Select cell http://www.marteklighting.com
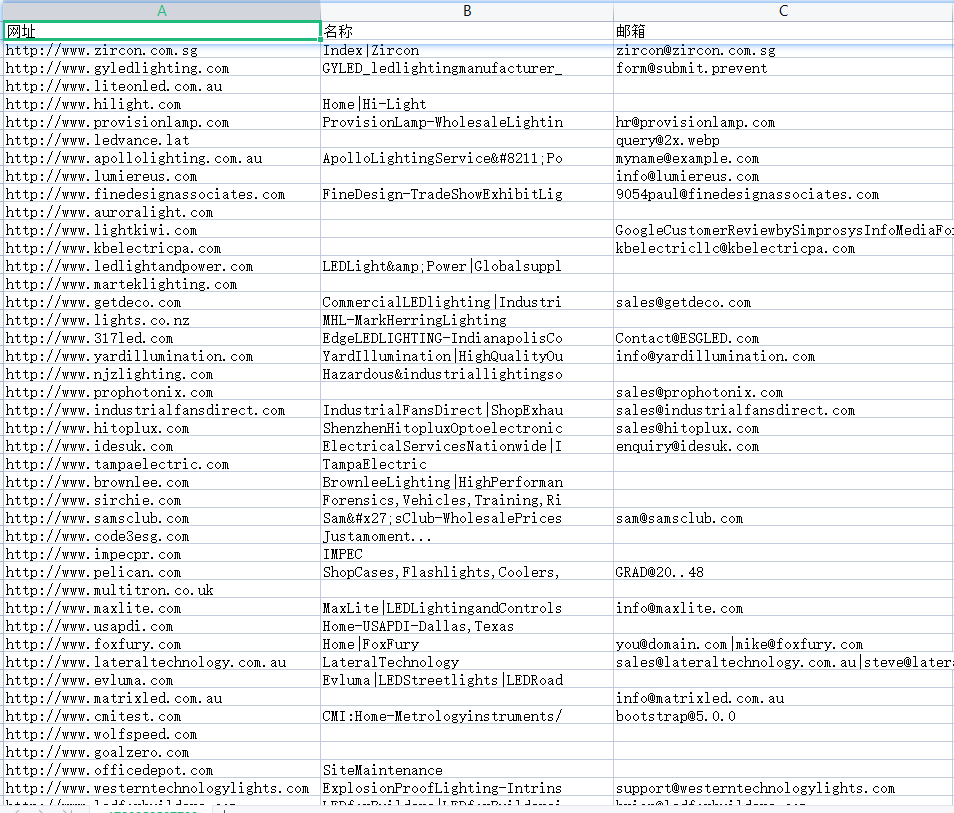Image resolution: width=954 pixels, height=813 pixels. [162, 284]
